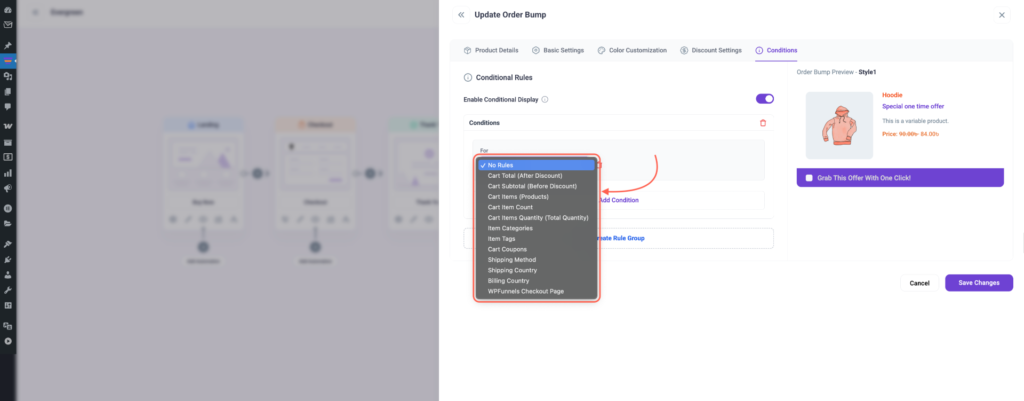Viewport: 1024px width, 401px height.
Task: Open Pages icon in admin sidebar
Action: tap(8, 91)
